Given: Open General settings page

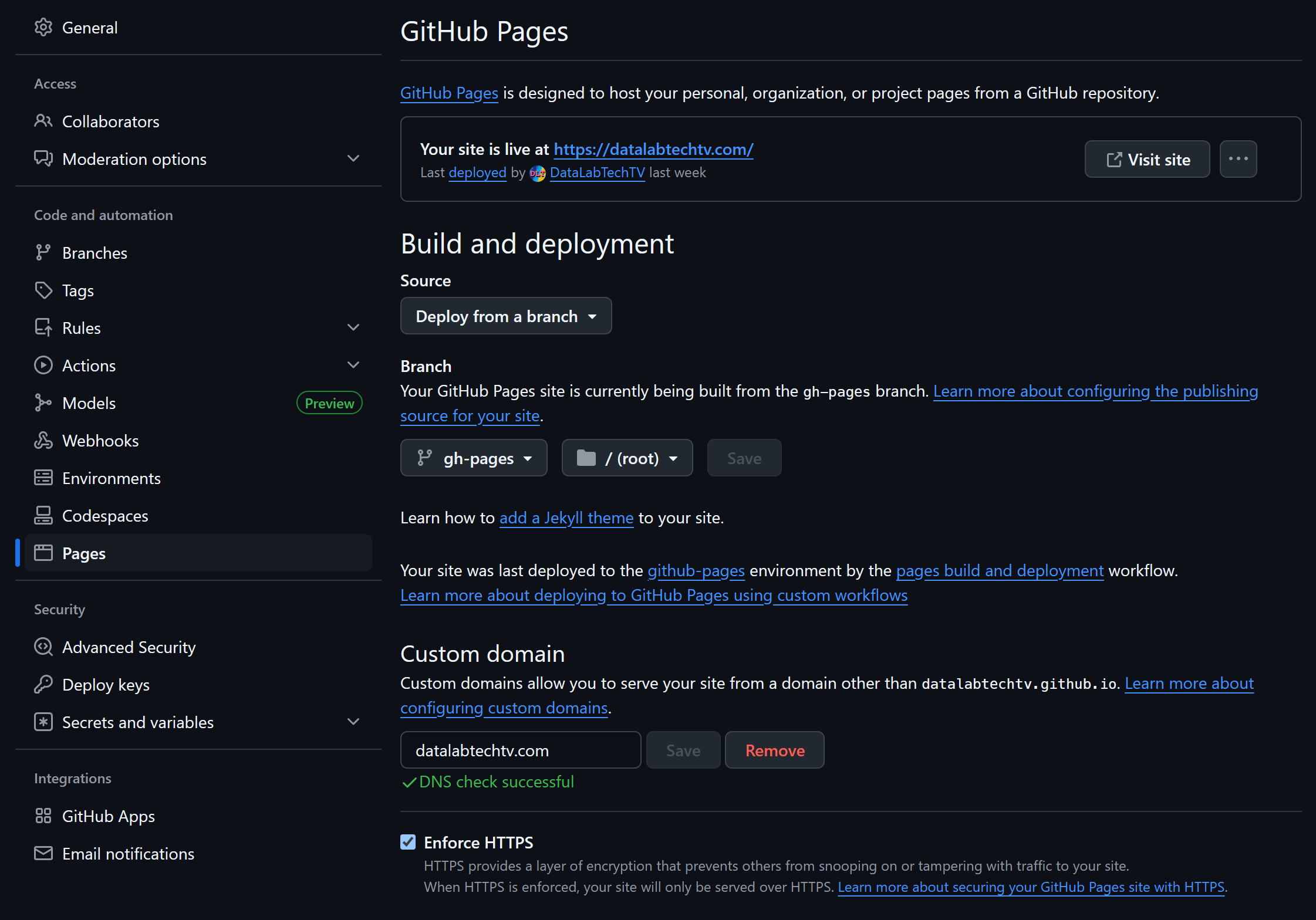Looking at the screenshot, I should (198, 28).
